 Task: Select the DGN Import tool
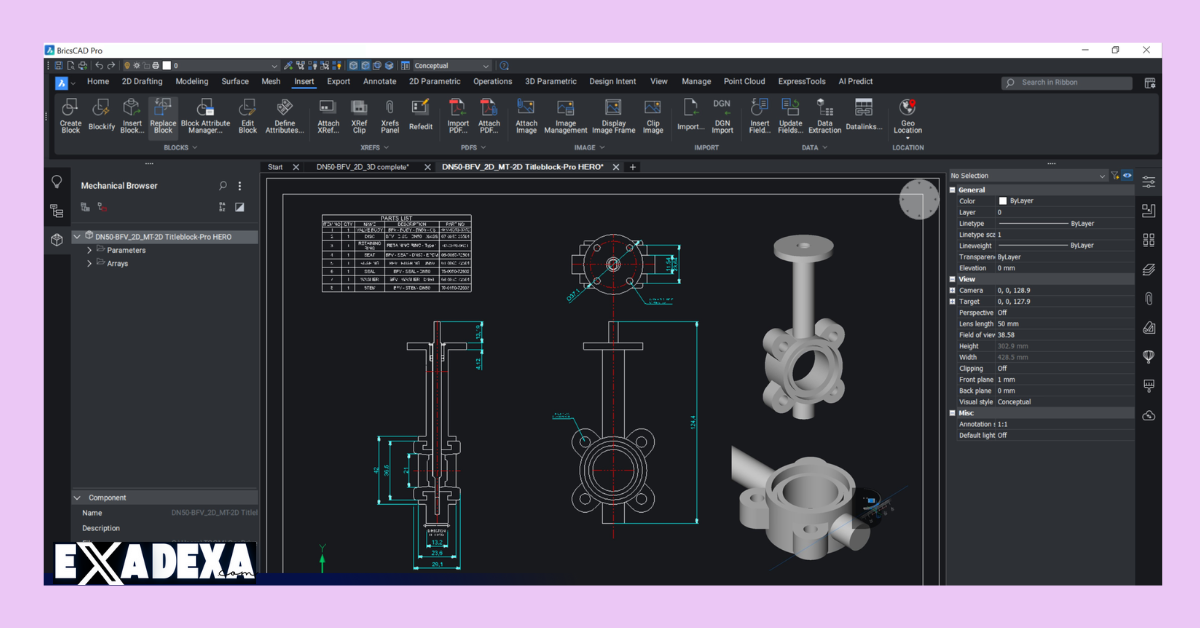click(721, 115)
